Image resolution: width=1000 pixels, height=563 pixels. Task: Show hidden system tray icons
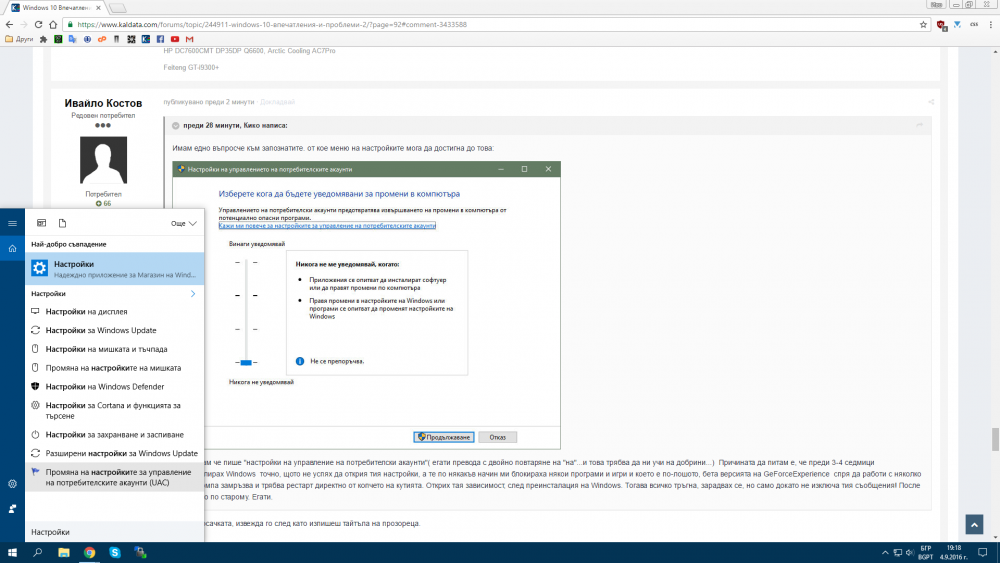885,553
